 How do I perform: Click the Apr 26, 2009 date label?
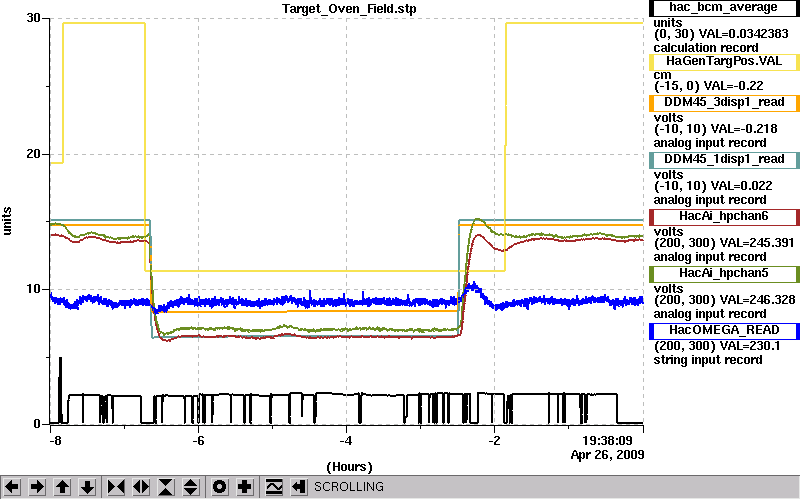[607, 455]
